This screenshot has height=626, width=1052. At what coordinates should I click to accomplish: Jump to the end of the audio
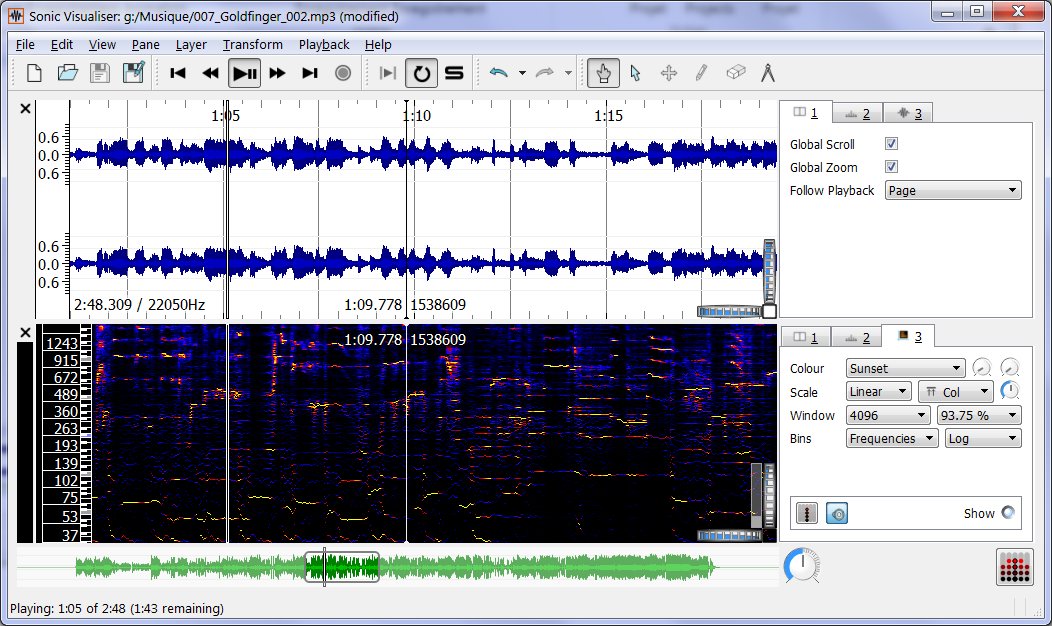[310, 72]
